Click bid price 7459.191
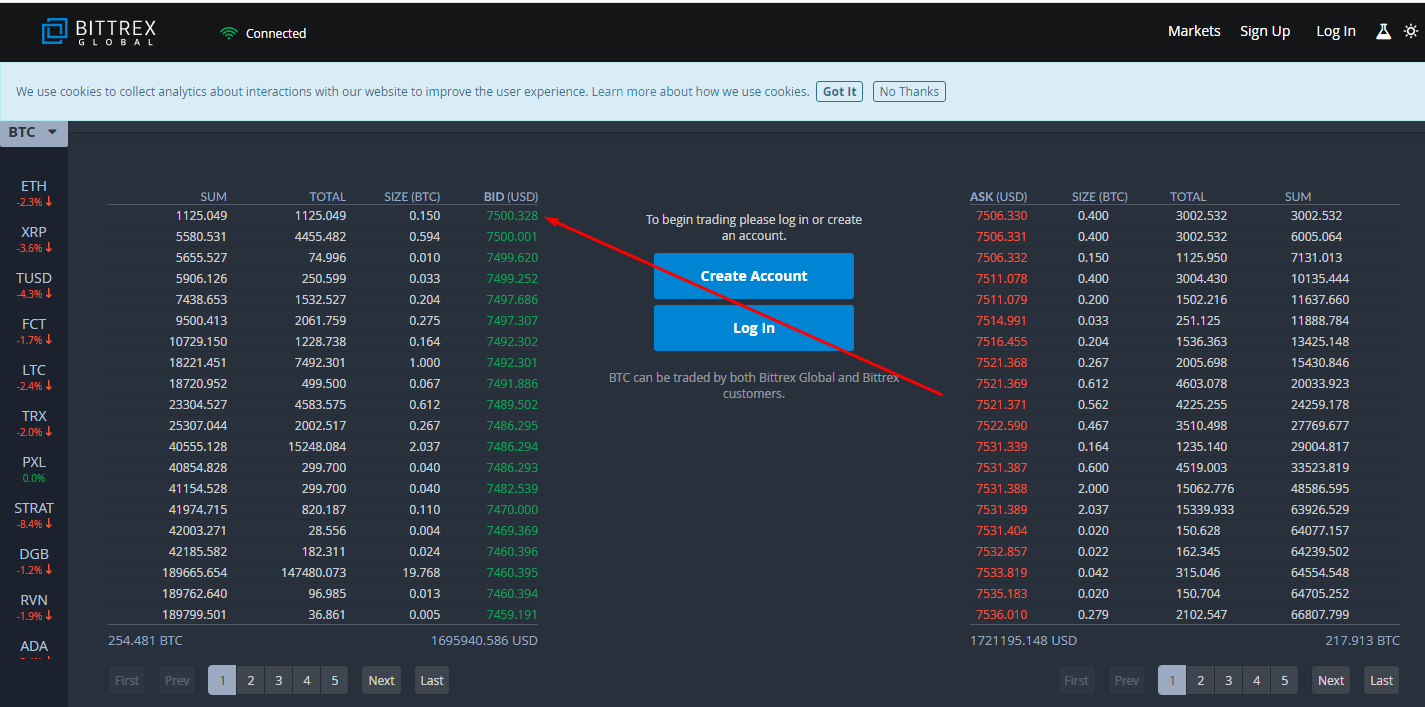The height and width of the screenshot is (707, 1425). [512, 614]
